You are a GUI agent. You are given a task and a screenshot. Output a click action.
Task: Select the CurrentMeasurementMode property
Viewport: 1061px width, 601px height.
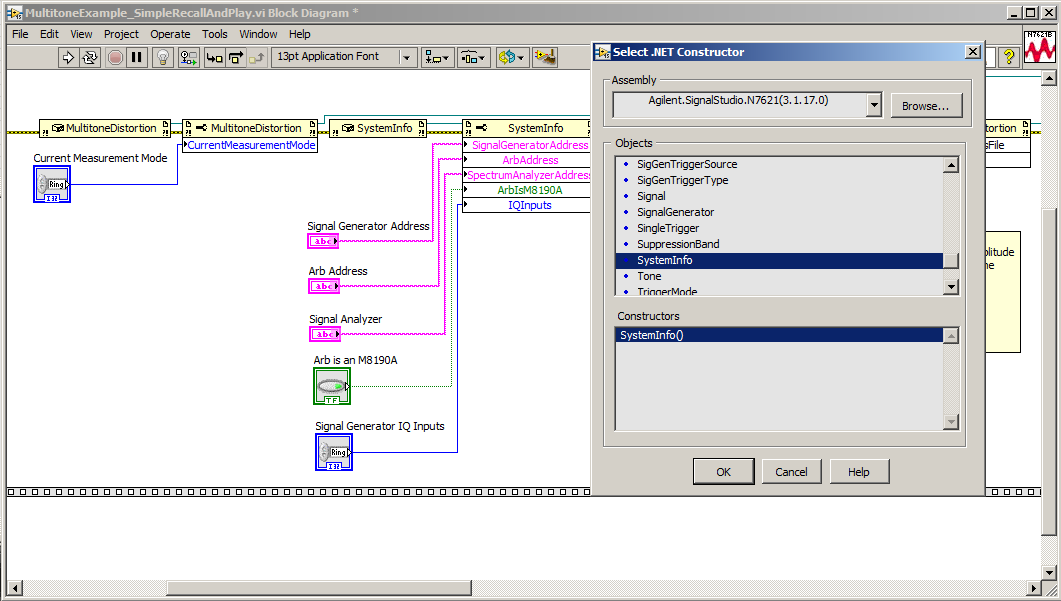(250, 145)
